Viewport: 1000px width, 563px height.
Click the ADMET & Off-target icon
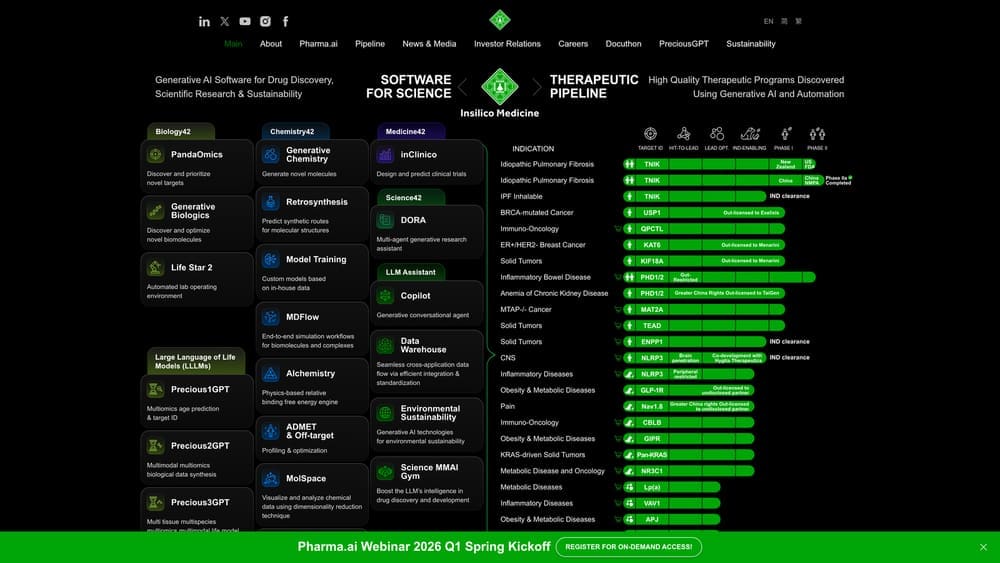tap(270, 432)
